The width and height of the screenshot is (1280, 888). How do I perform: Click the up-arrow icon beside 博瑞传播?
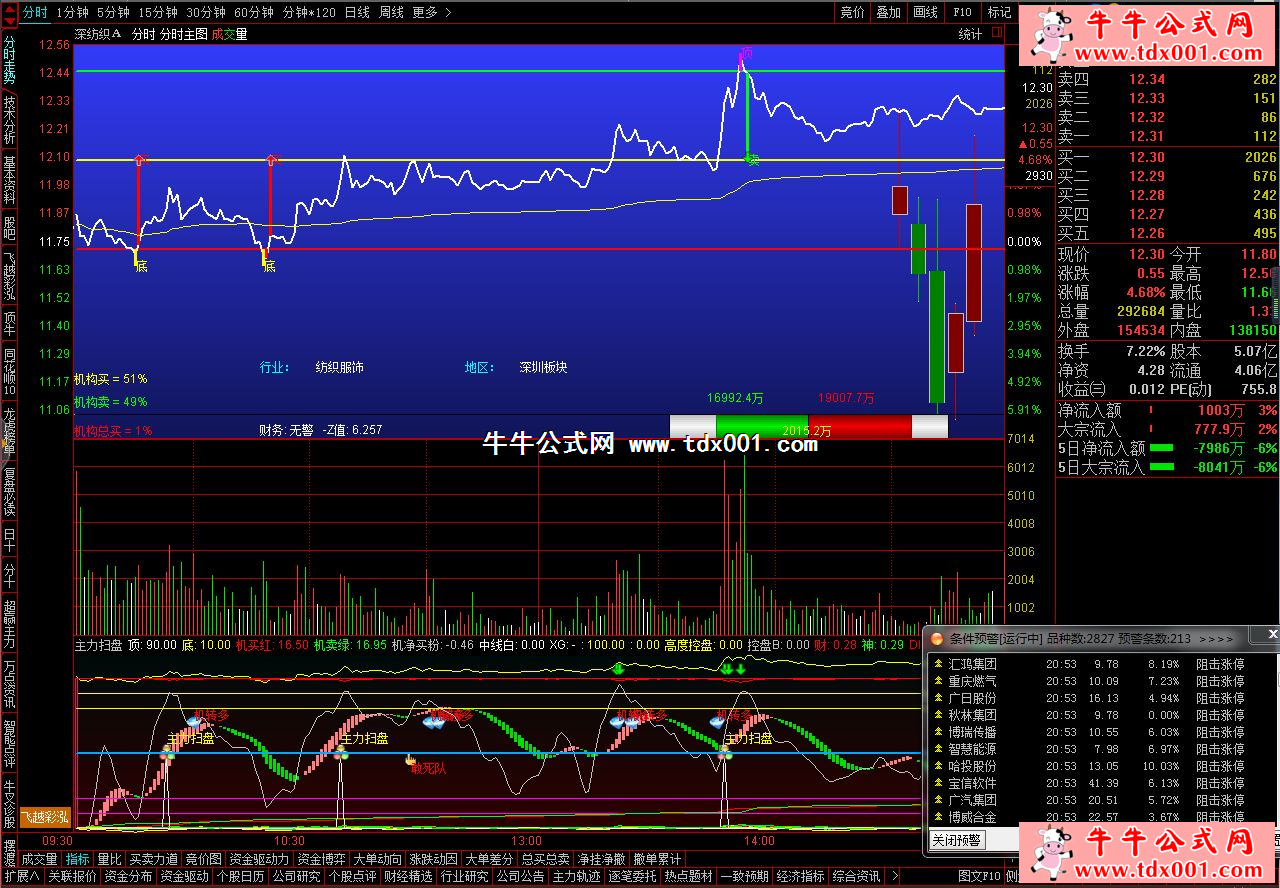tap(937, 732)
